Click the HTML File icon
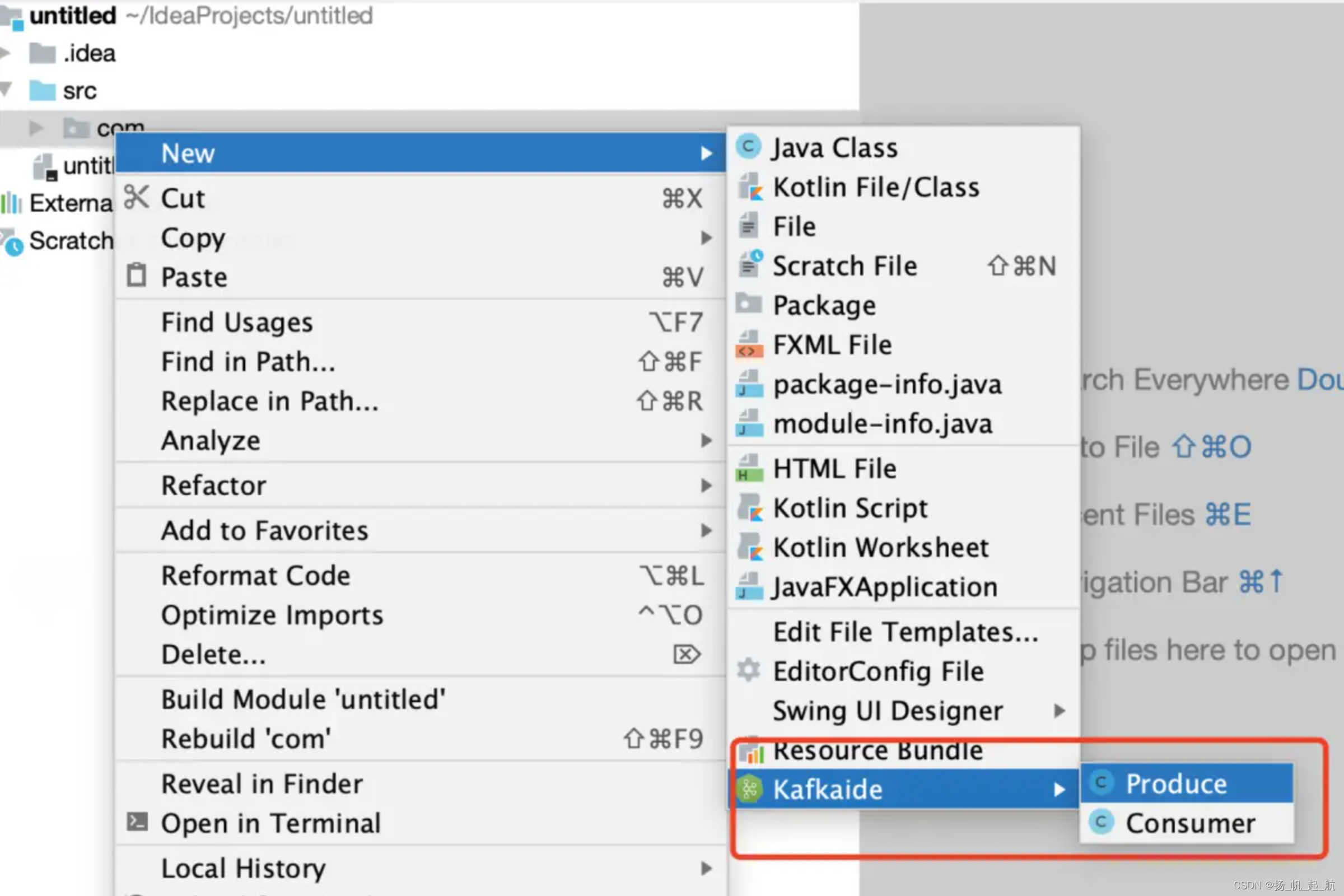Viewport: 1344px width, 896px height. pos(749,468)
